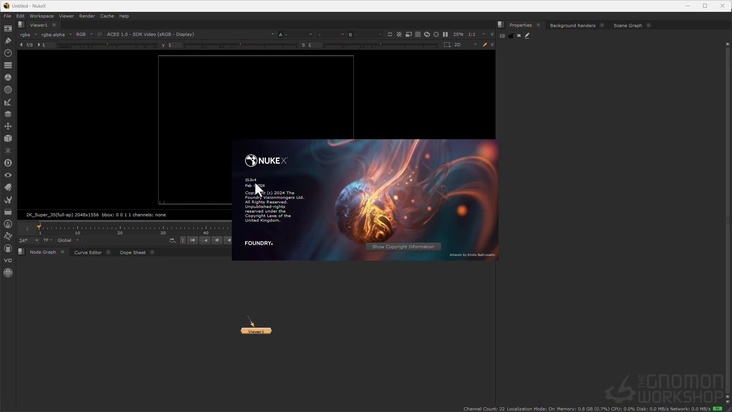Click the Viewer1 node in node graph

[x=256, y=331]
